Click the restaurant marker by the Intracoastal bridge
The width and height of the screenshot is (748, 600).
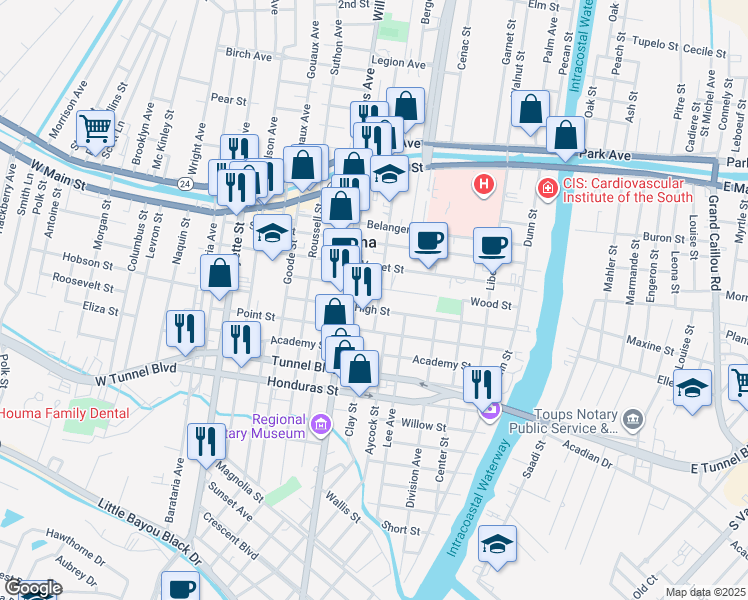482,387
